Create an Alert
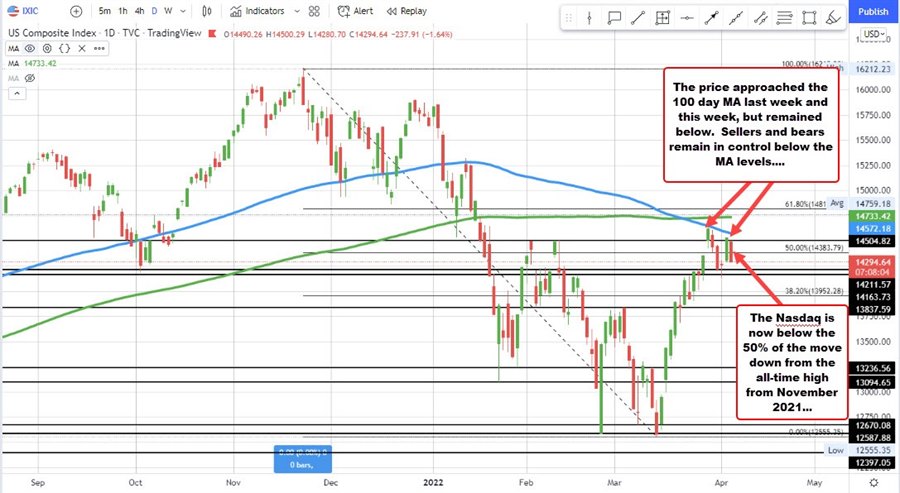This screenshot has height=493, width=900. pyautogui.click(x=355, y=11)
